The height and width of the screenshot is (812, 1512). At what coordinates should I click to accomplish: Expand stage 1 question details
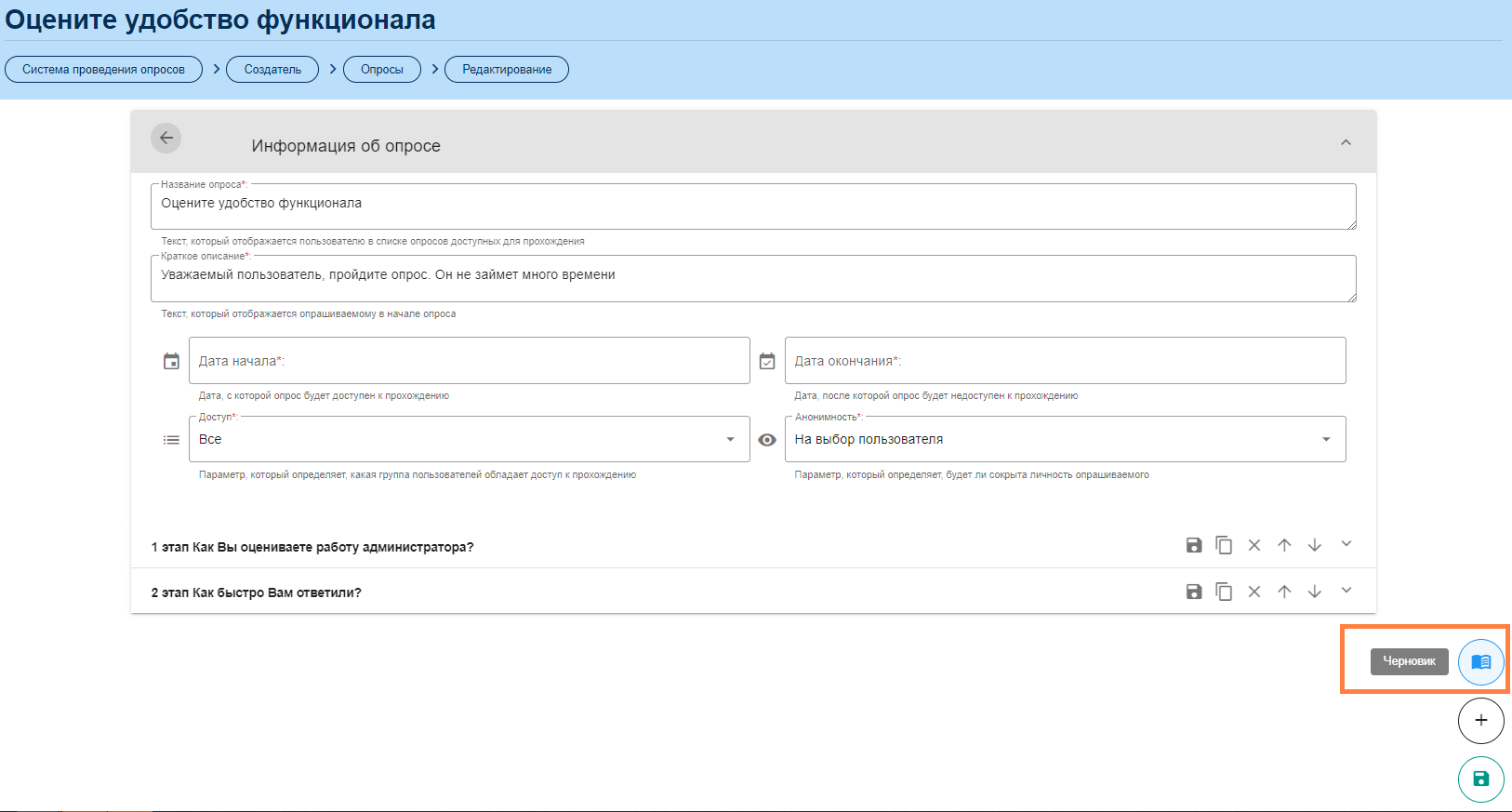[1346, 544]
